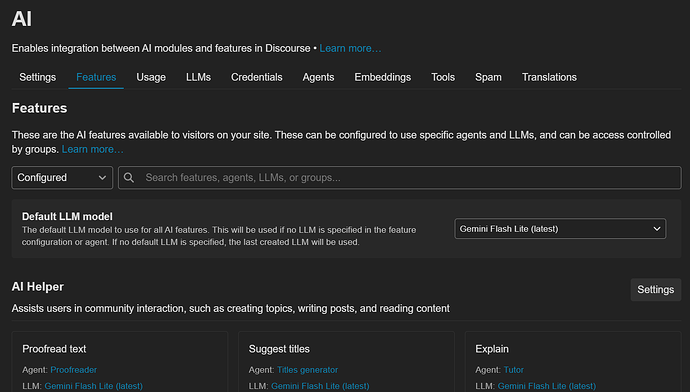Open the Agents tab
690x392 pixels.
(x=318, y=77)
